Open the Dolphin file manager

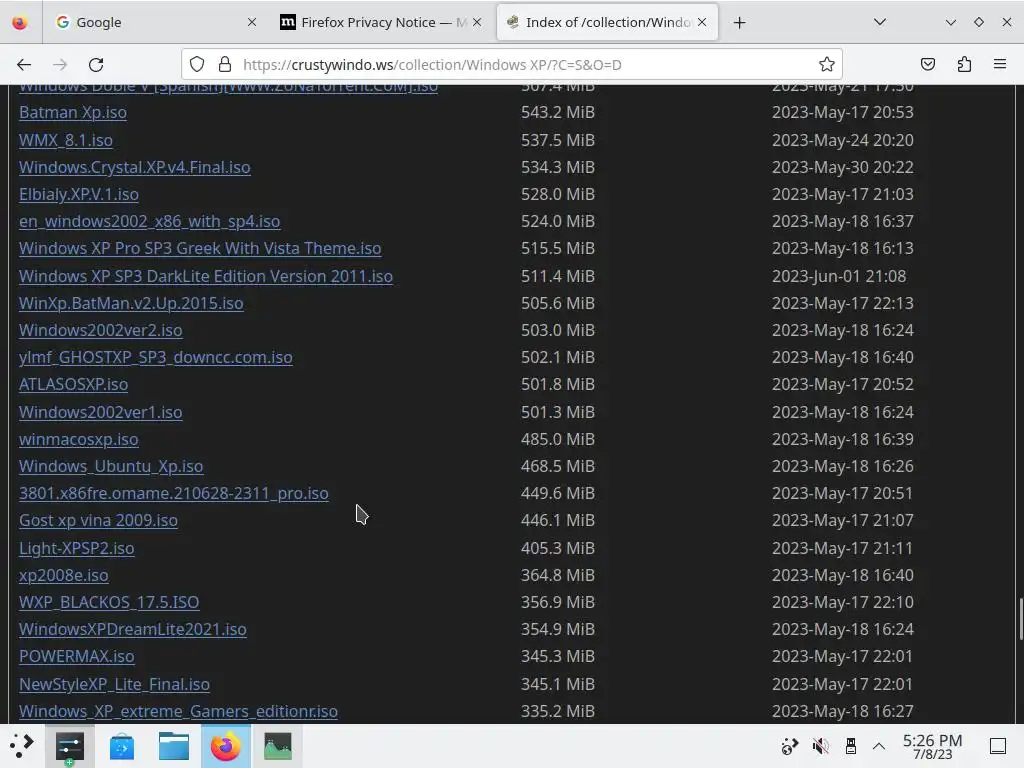click(174, 746)
